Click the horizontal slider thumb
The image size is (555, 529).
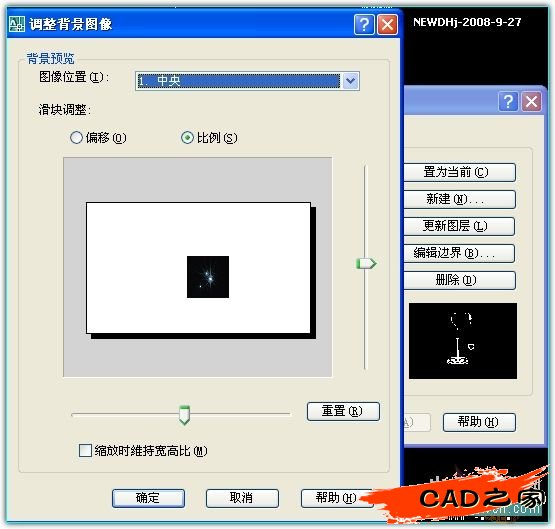[184, 415]
